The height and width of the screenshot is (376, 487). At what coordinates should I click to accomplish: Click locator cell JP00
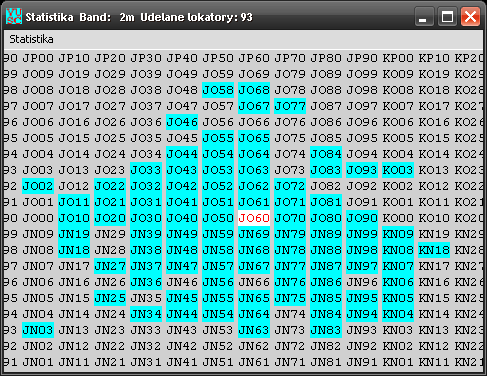coord(38,58)
